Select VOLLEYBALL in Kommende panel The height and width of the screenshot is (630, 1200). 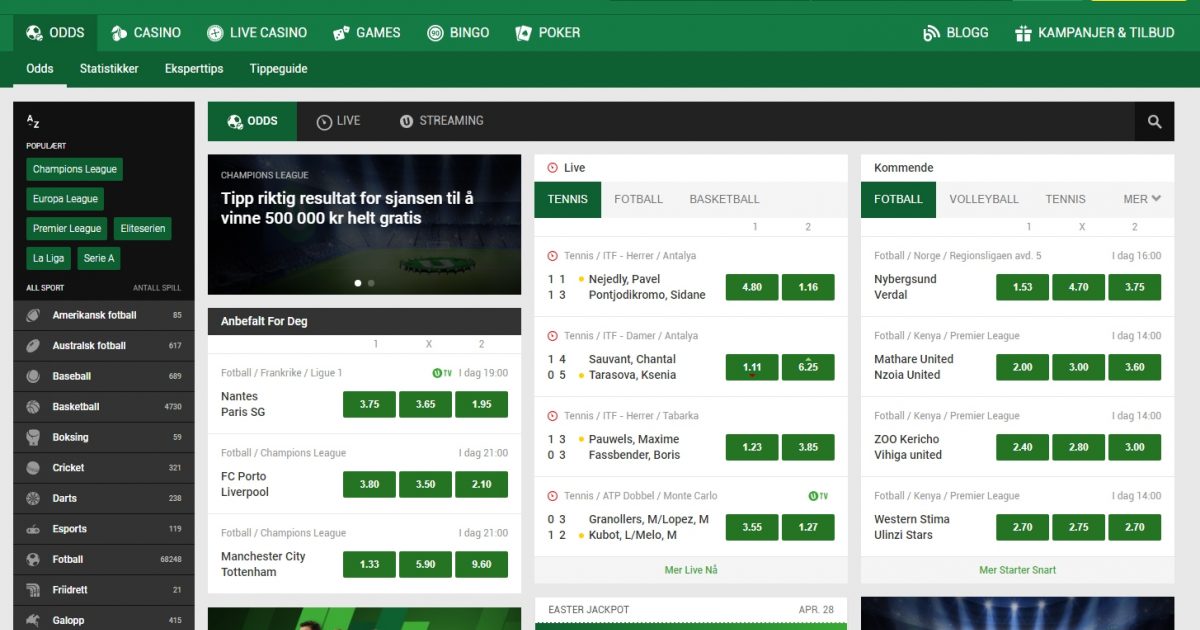983,199
